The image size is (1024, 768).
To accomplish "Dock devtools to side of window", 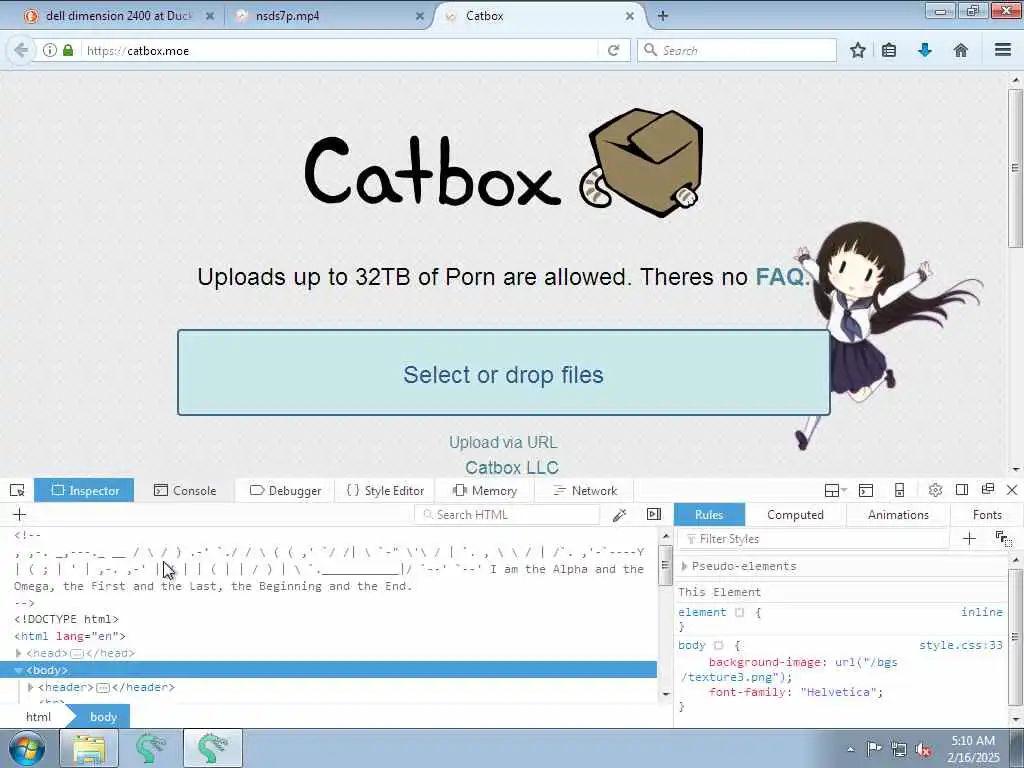I will (x=961, y=490).
